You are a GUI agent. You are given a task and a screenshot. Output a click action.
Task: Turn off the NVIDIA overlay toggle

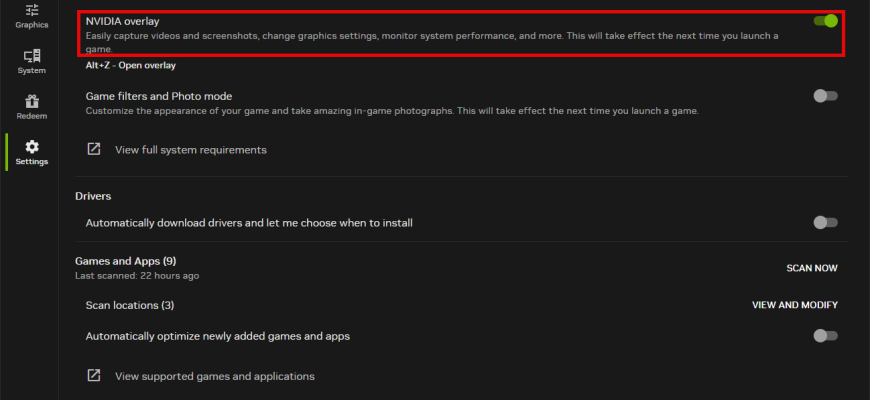[x=826, y=21]
